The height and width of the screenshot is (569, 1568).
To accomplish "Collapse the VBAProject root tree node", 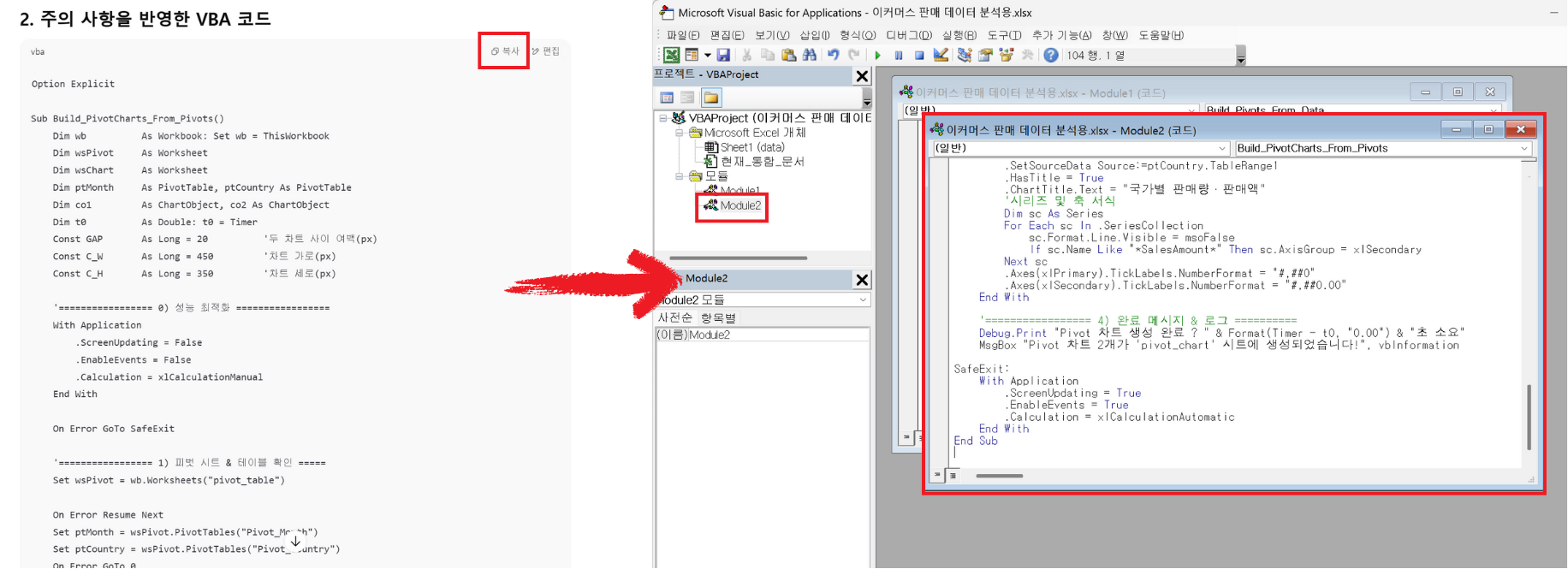I will click(663, 118).
